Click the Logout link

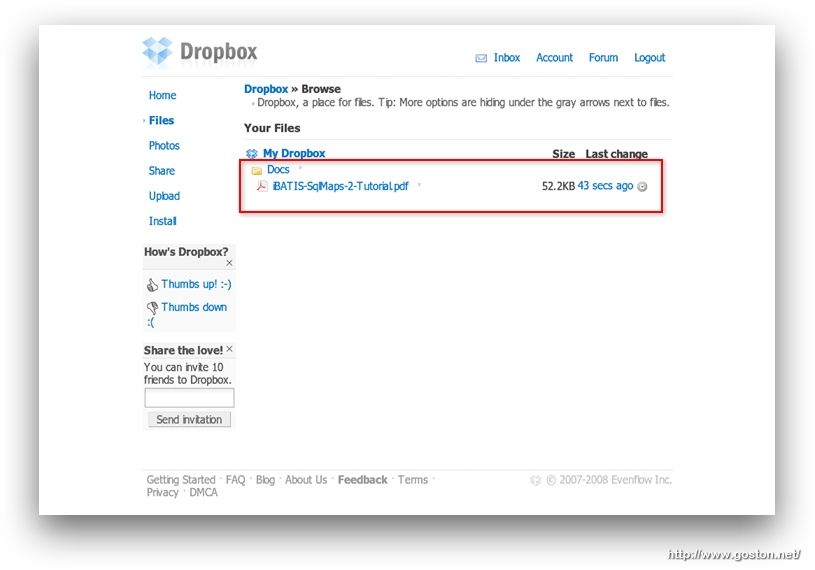(x=650, y=58)
